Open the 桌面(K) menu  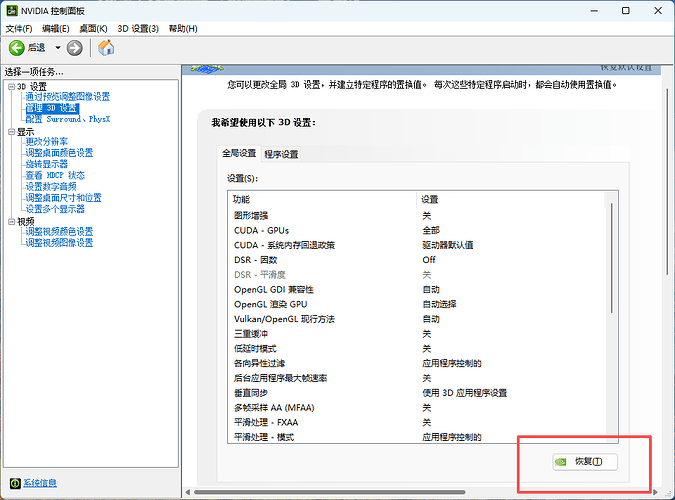[x=93, y=28]
